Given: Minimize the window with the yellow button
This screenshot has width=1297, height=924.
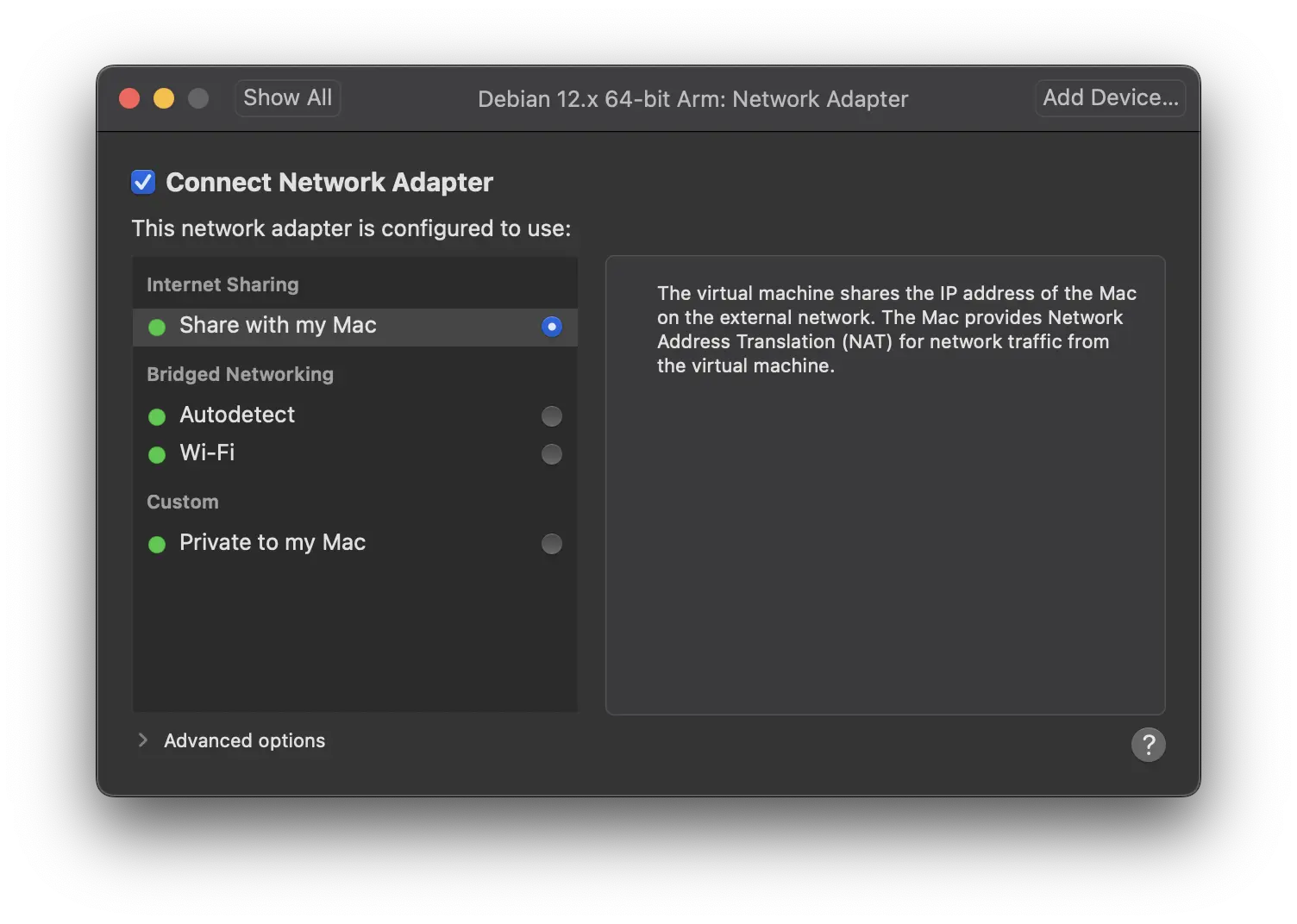Looking at the screenshot, I should coord(164,98).
